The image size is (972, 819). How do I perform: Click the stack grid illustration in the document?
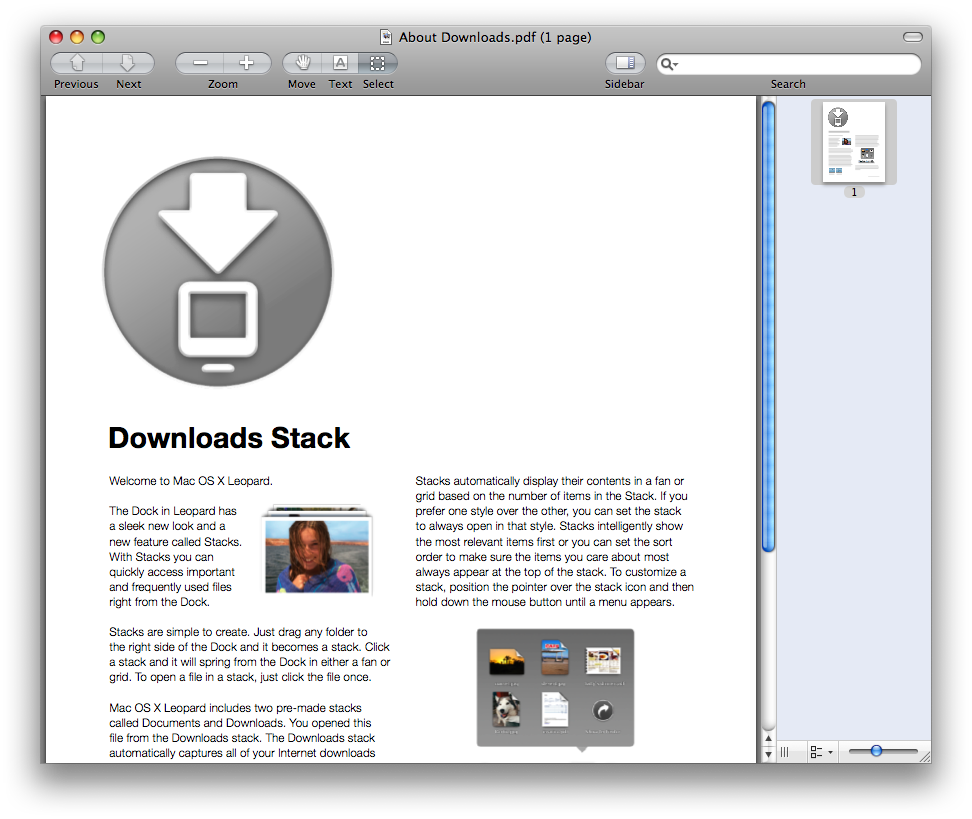[x=555, y=689]
